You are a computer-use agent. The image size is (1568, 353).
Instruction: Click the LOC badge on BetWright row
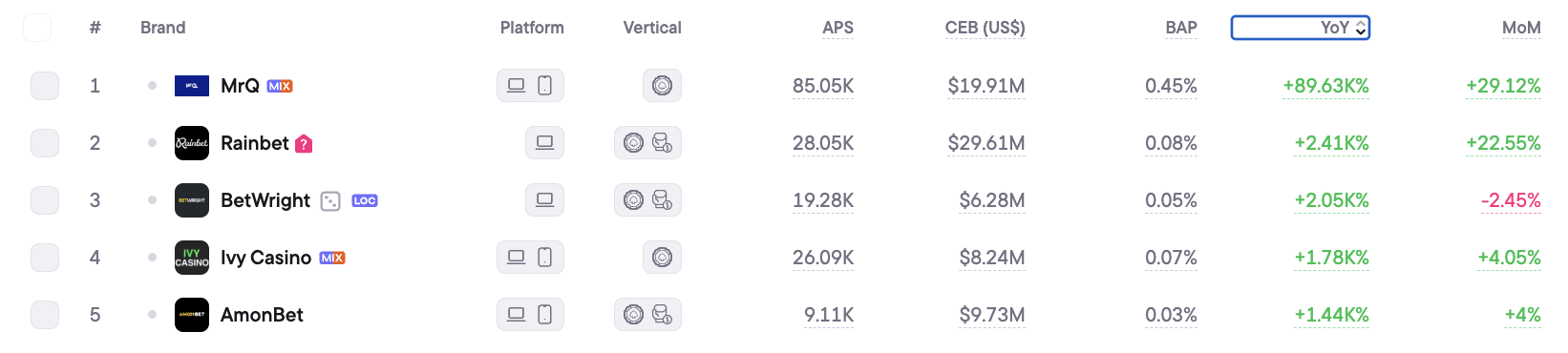click(x=365, y=201)
